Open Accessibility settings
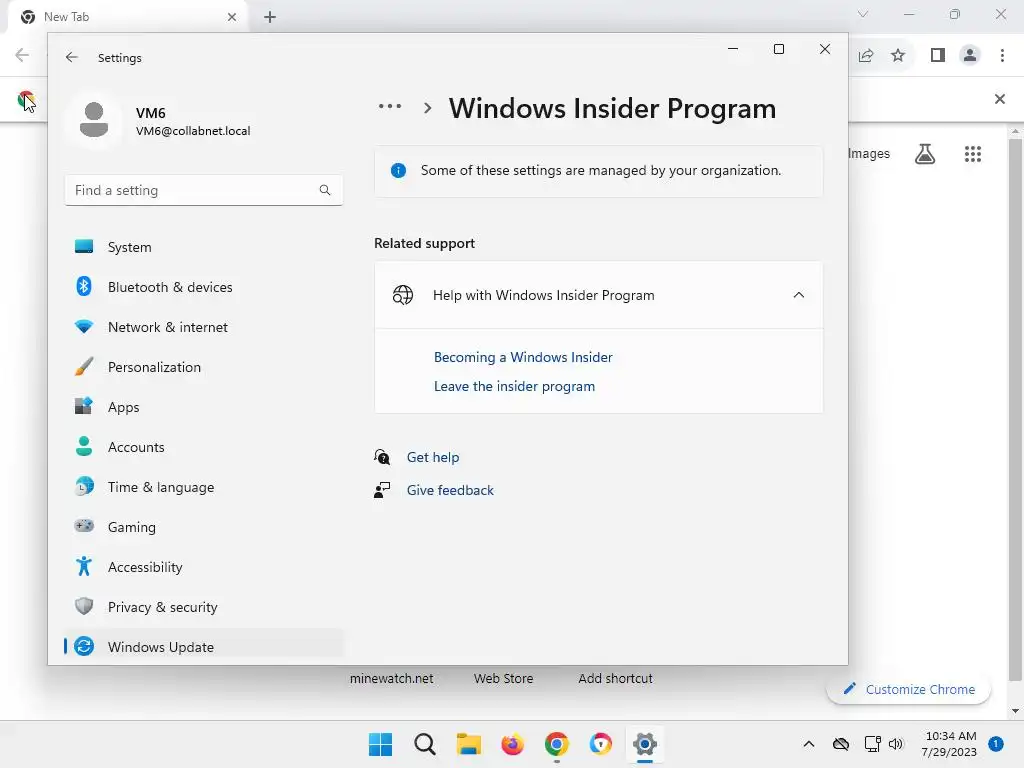Image resolution: width=1024 pixels, height=768 pixels. pos(204,566)
